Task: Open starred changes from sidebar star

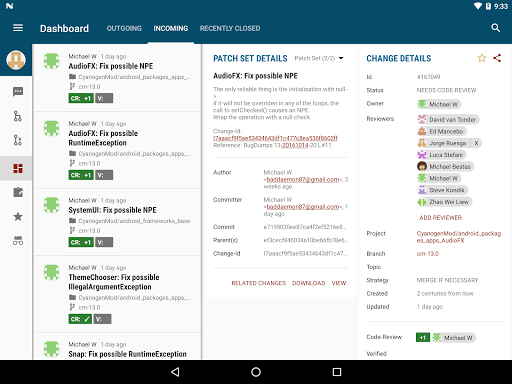Action: click(18, 217)
